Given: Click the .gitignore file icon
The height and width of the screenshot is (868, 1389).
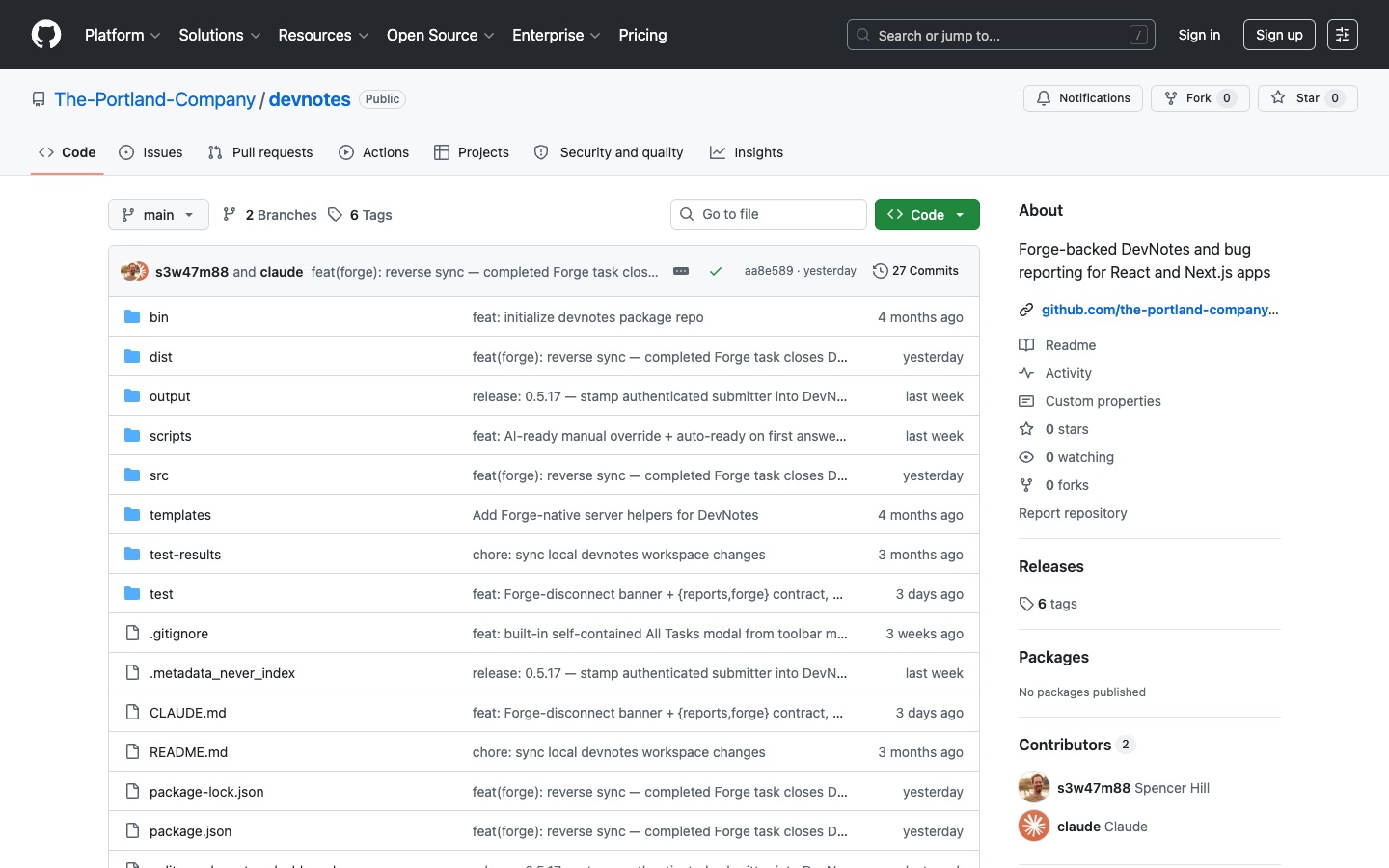Looking at the screenshot, I should coord(132,633).
